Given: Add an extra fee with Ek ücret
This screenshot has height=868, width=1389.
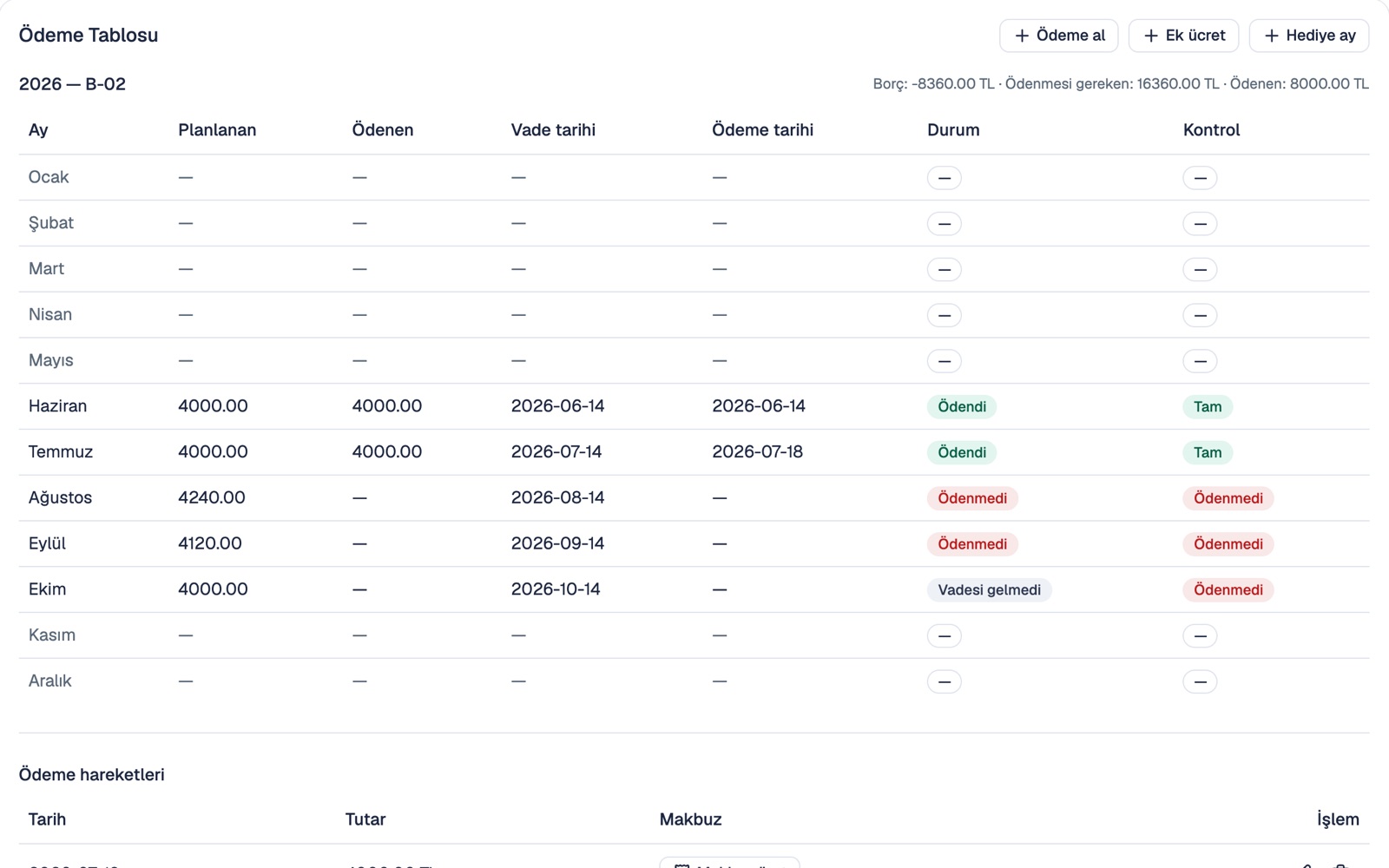Looking at the screenshot, I should (x=1183, y=36).
